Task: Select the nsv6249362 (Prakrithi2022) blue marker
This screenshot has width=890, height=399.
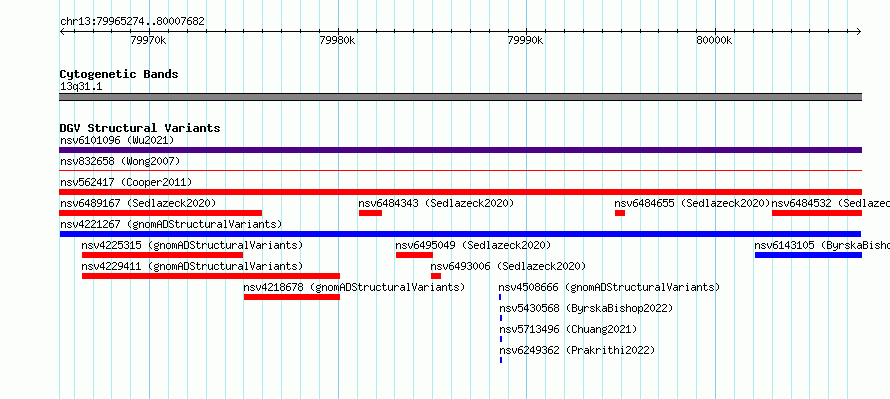Action: [501, 360]
